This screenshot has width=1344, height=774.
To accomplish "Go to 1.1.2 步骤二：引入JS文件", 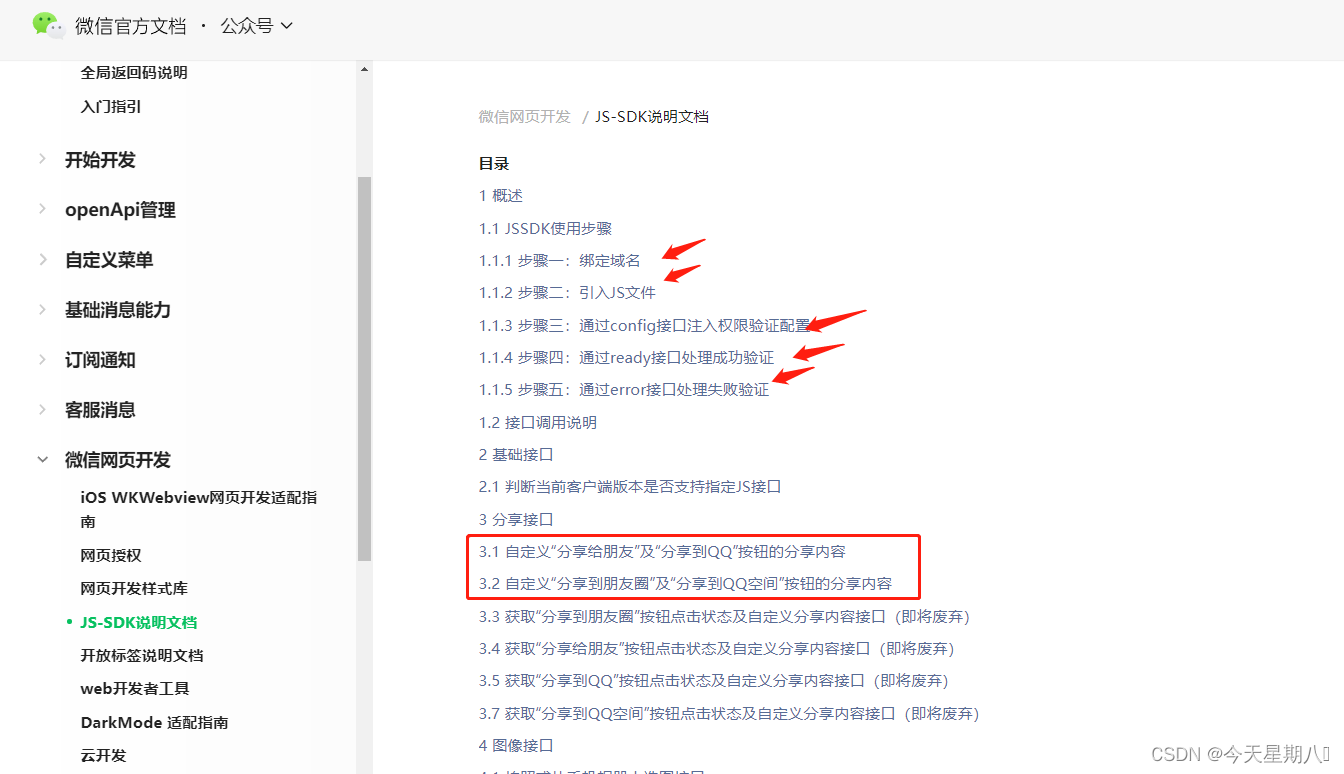I will point(567,292).
